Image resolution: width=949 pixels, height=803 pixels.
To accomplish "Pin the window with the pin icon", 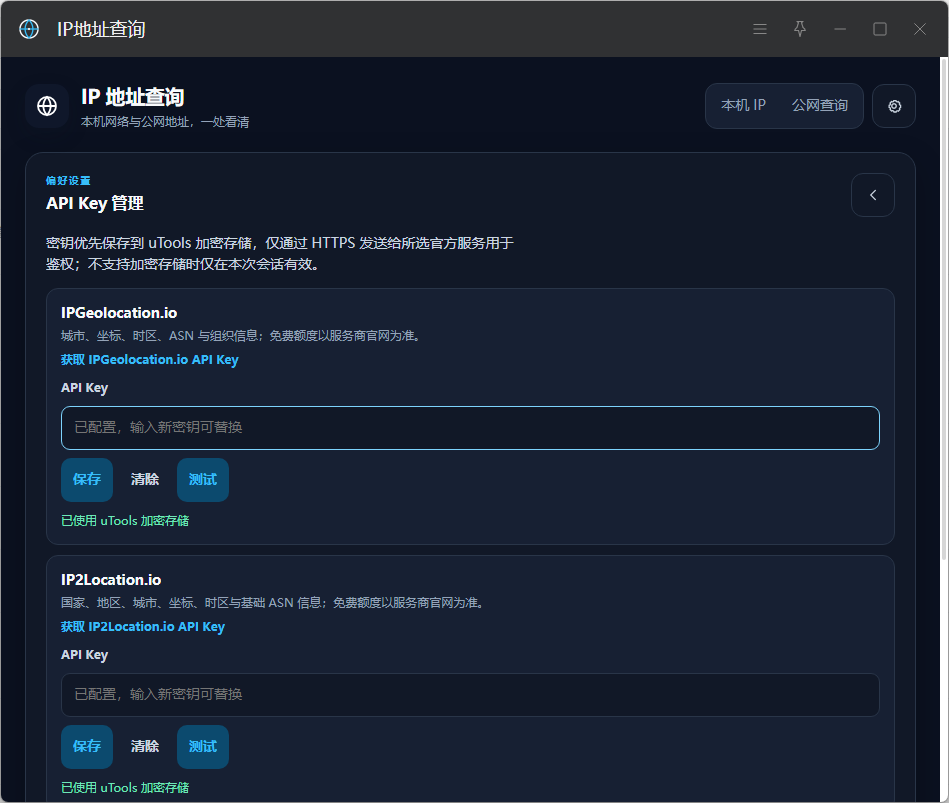I will coord(800,29).
